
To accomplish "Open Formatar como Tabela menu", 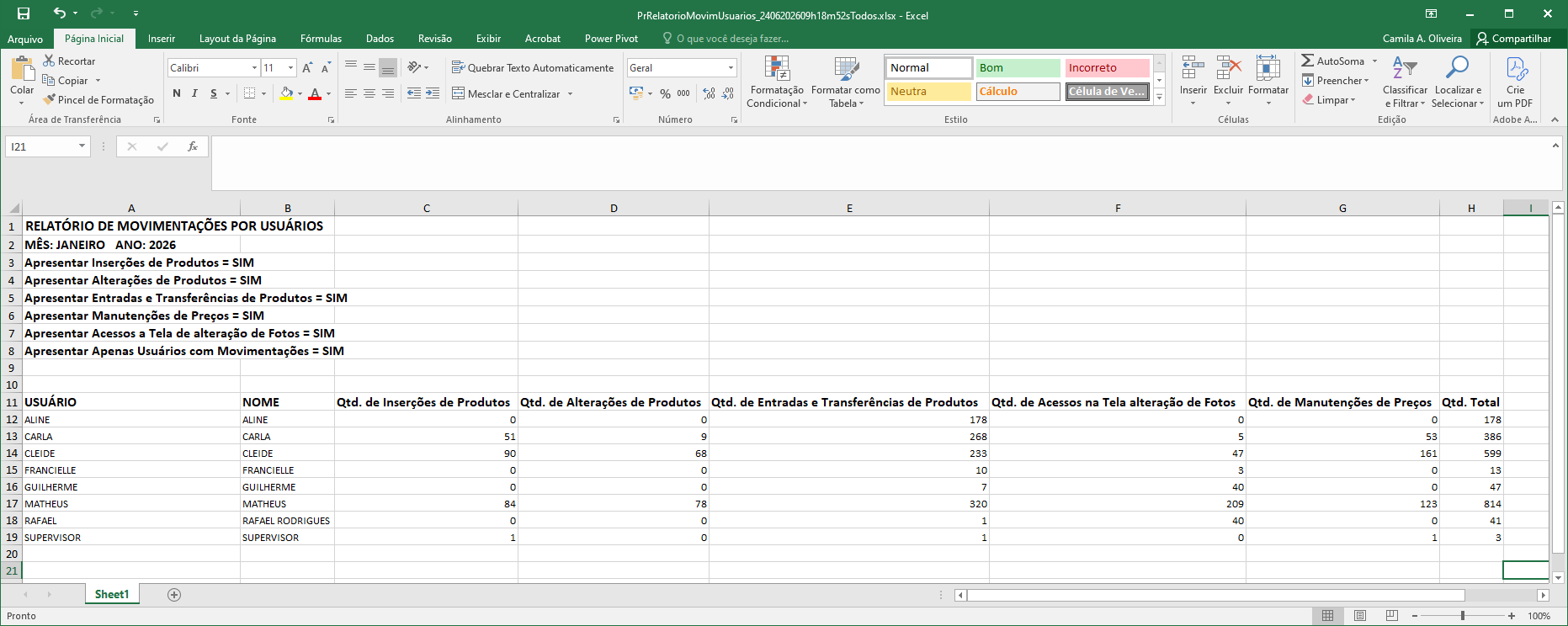I will [x=846, y=82].
